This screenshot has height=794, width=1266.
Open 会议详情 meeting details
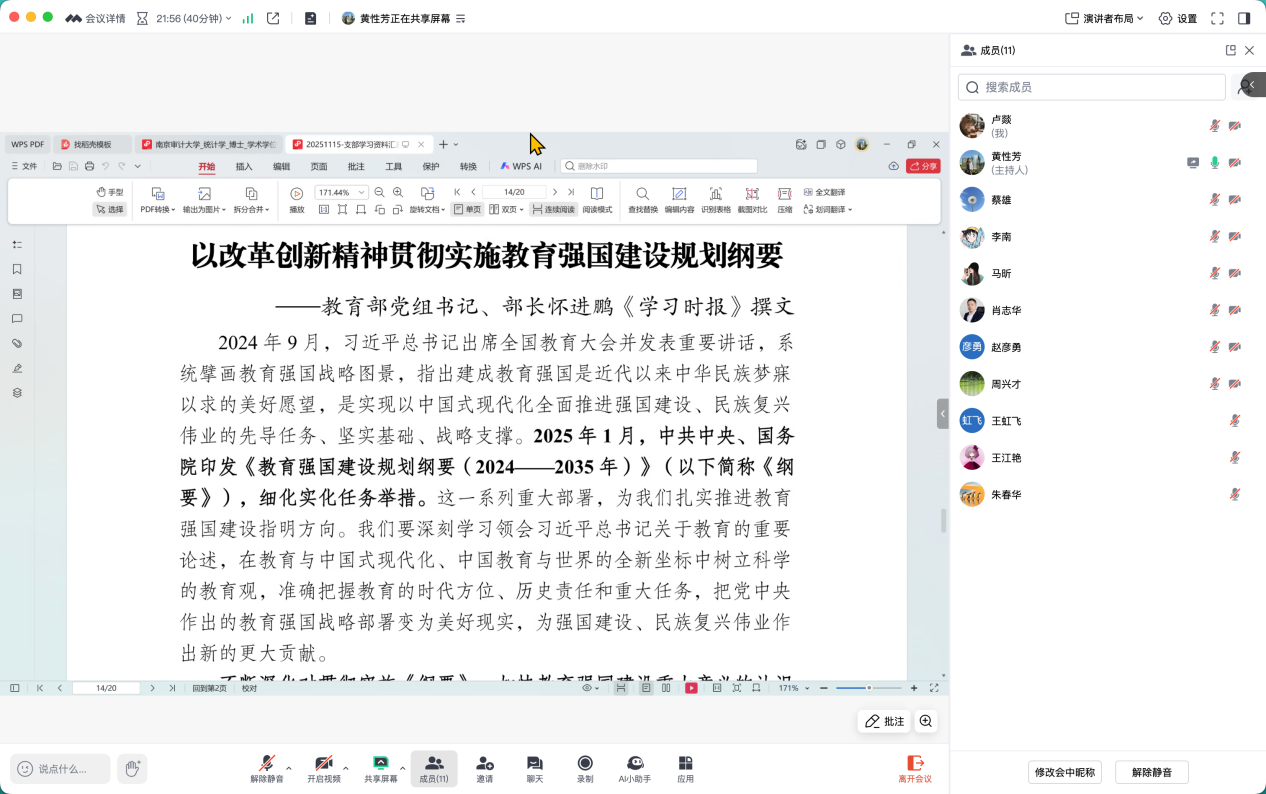coord(96,18)
